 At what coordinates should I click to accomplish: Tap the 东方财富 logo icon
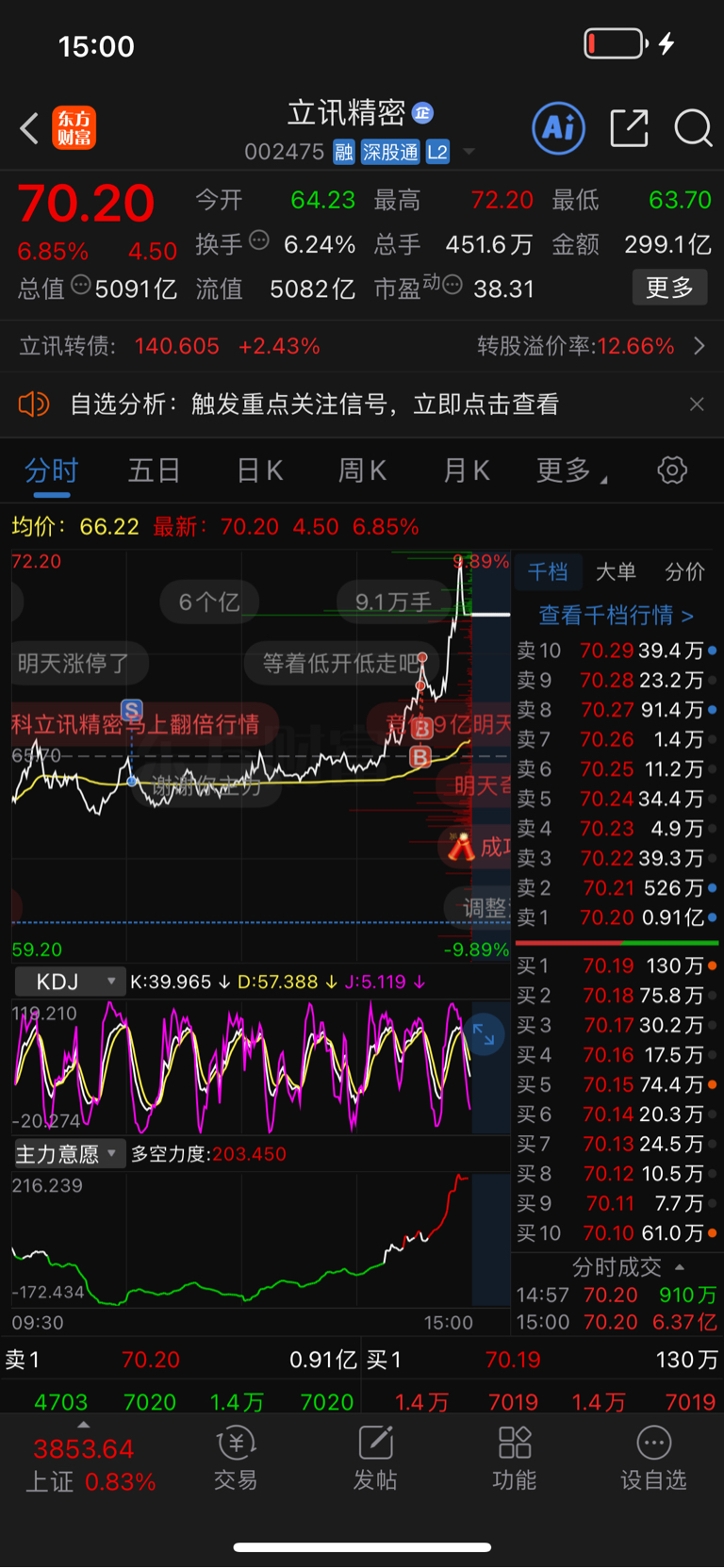(x=74, y=128)
